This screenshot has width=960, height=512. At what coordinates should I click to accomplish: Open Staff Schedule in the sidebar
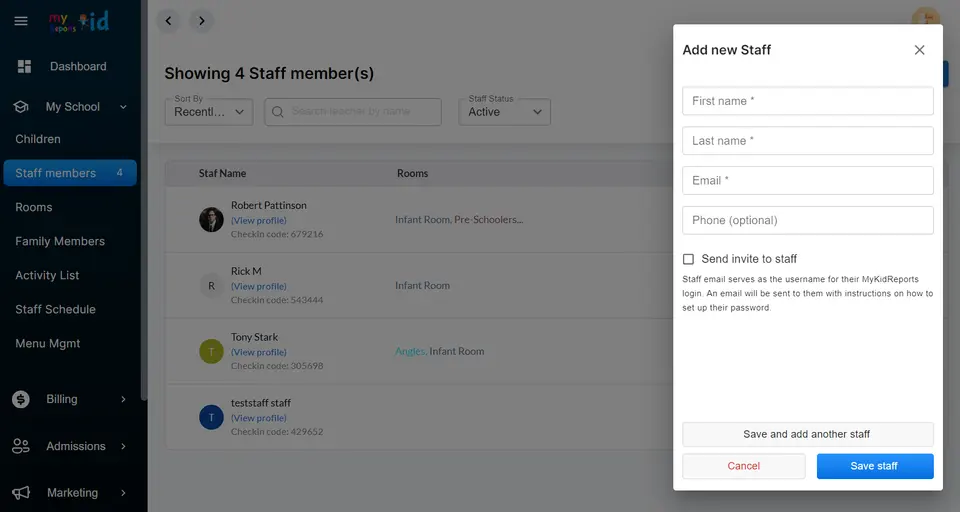point(55,309)
